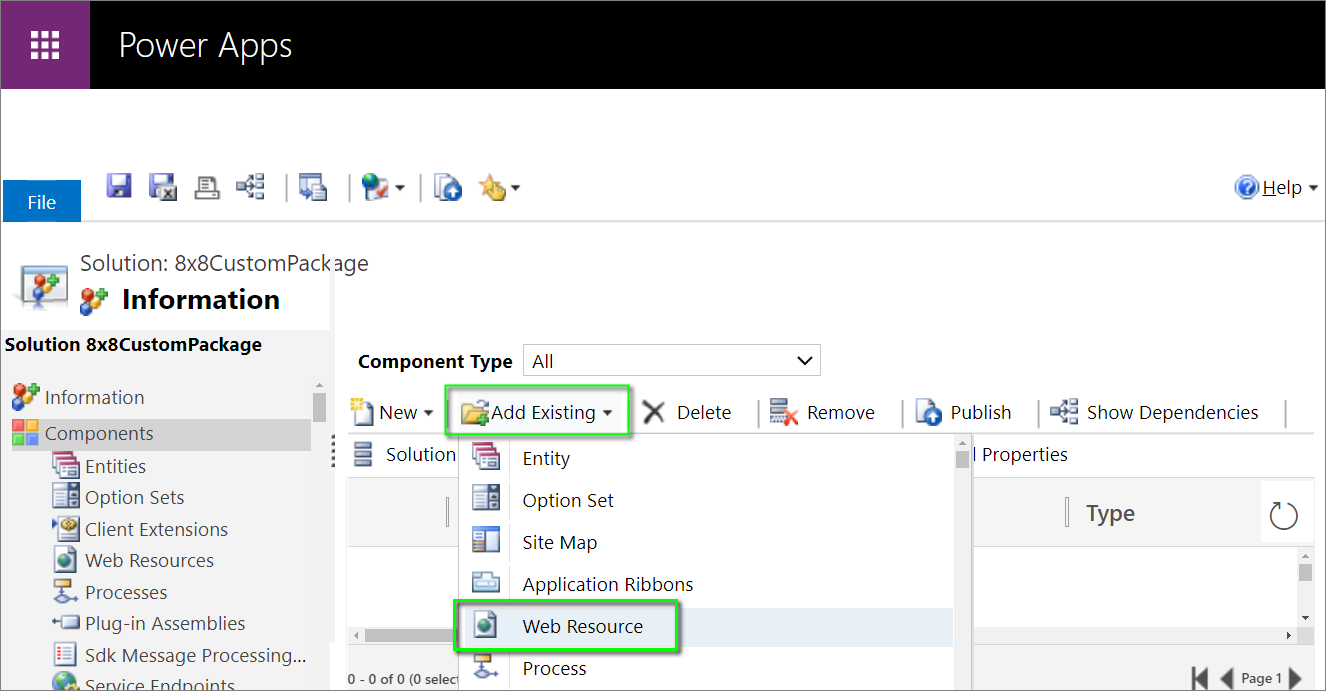The height and width of the screenshot is (691, 1326).
Task: Open Processes in the sidebar tree
Action: pos(126,592)
